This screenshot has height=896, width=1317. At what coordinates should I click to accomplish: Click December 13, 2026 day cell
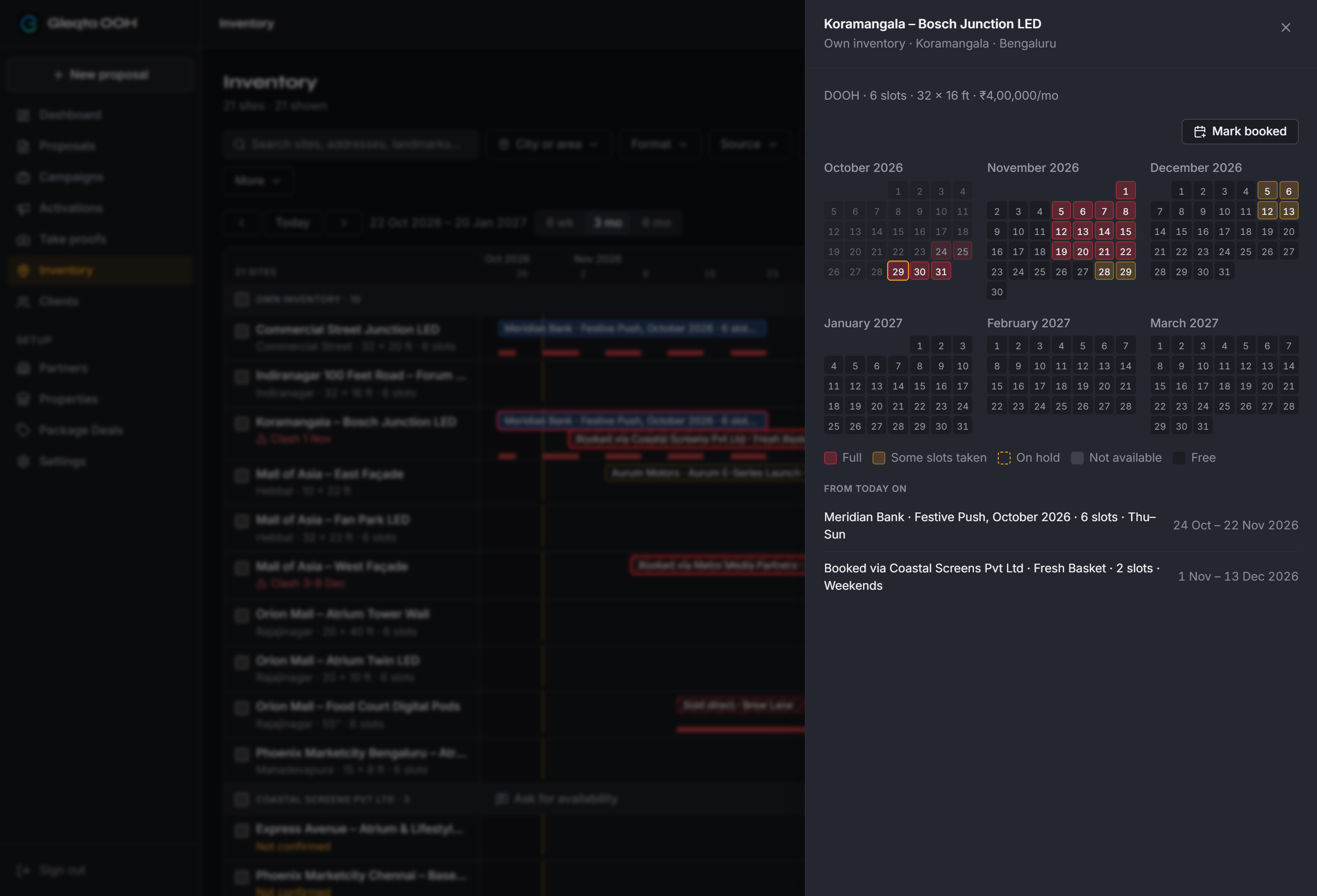click(1288, 211)
